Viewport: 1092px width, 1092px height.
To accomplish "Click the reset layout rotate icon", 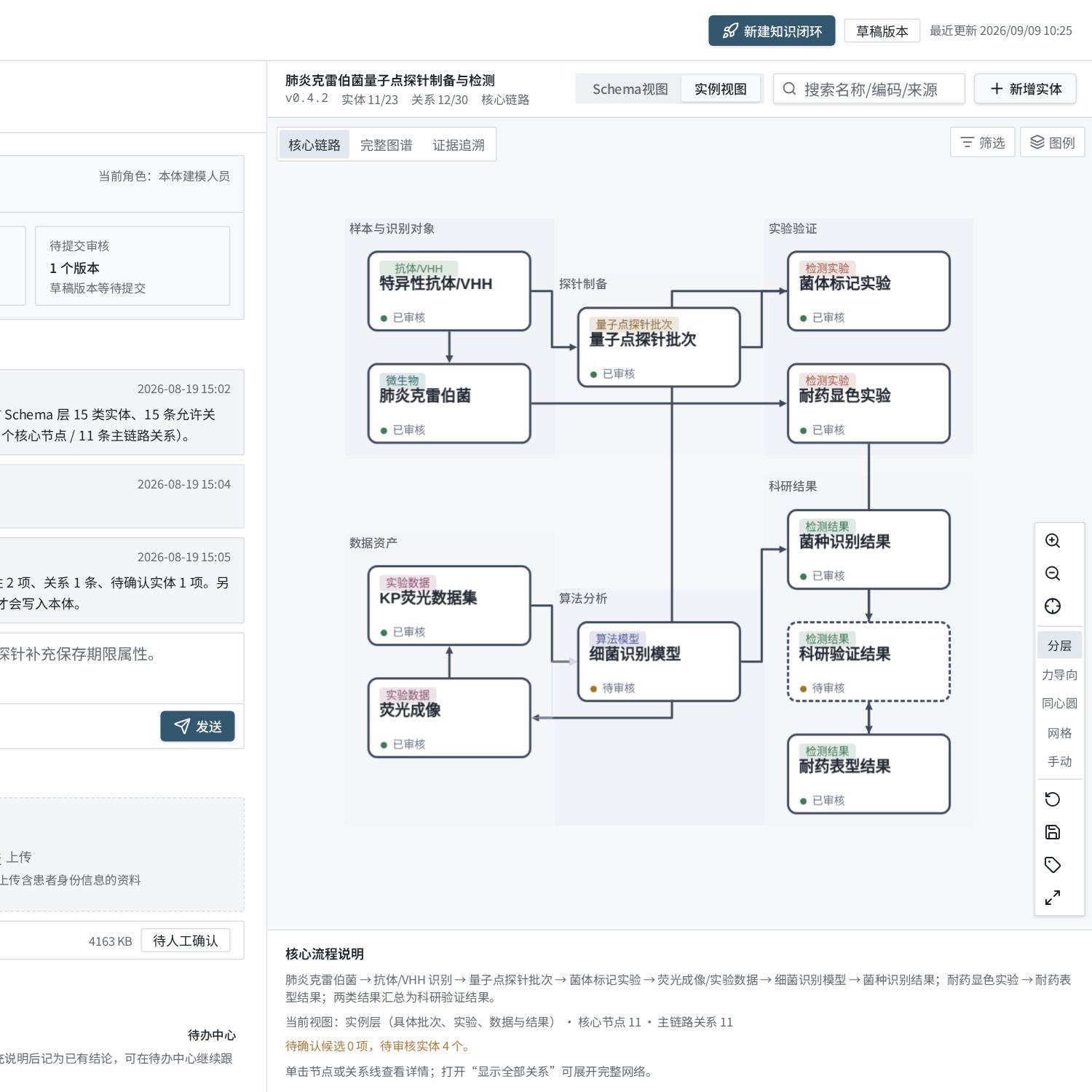I will pos(1053,799).
